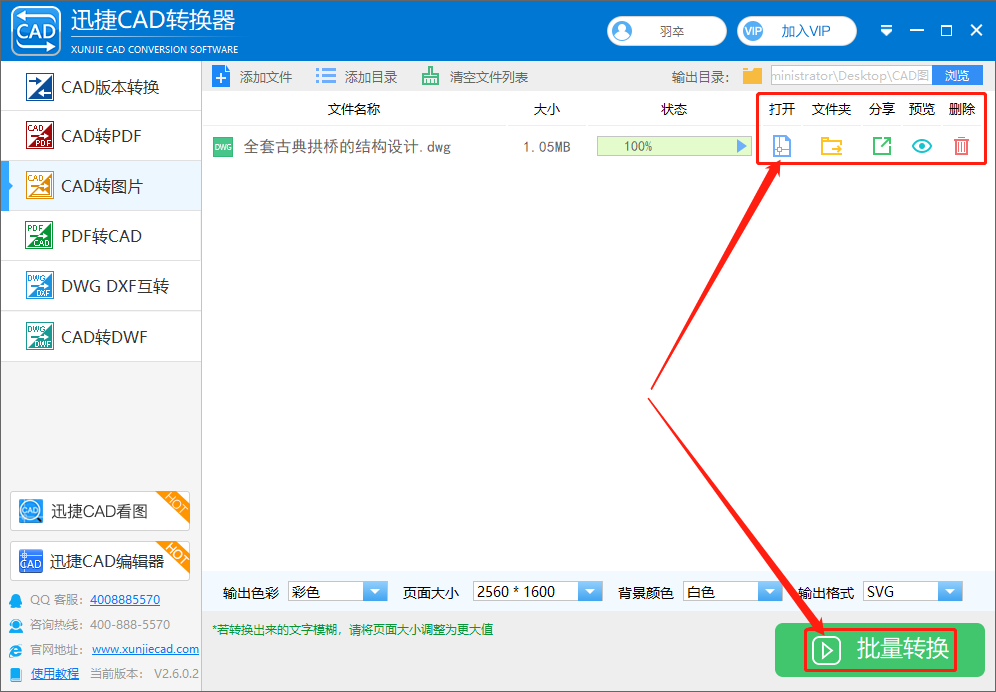
Task: Click the user account 羽卒 button
Action: click(x=666, y=31)
